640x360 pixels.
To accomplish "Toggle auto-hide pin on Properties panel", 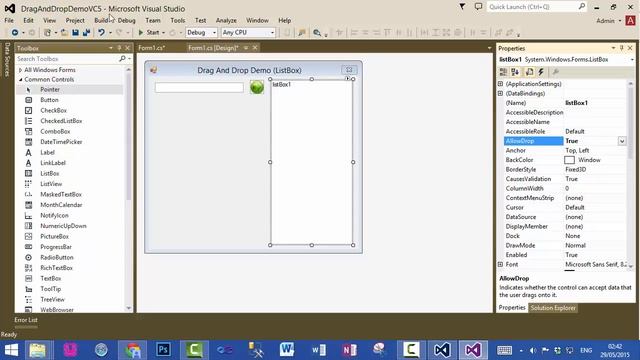I will [622, 48].
